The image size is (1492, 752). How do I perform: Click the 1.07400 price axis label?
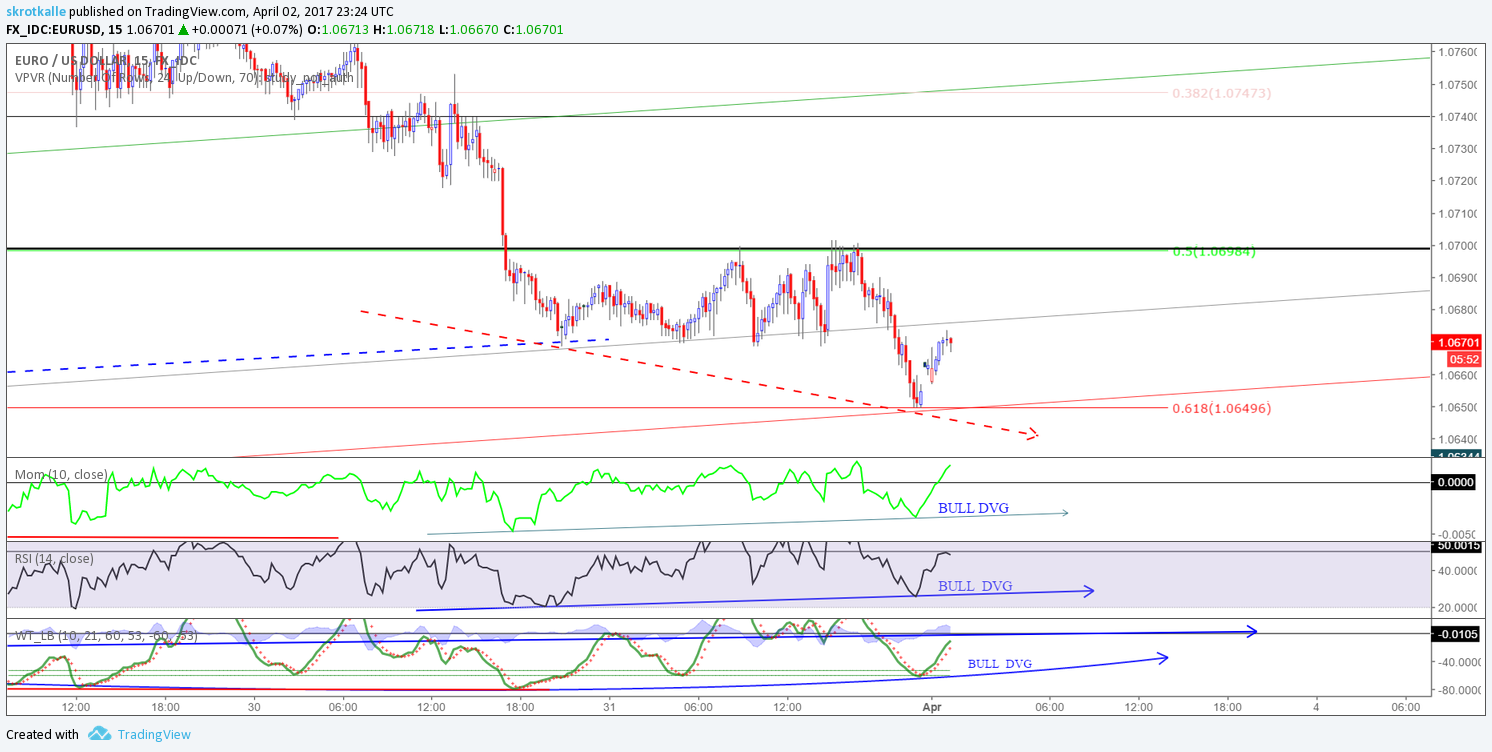pyautogui.click(x=1457, y=117)
